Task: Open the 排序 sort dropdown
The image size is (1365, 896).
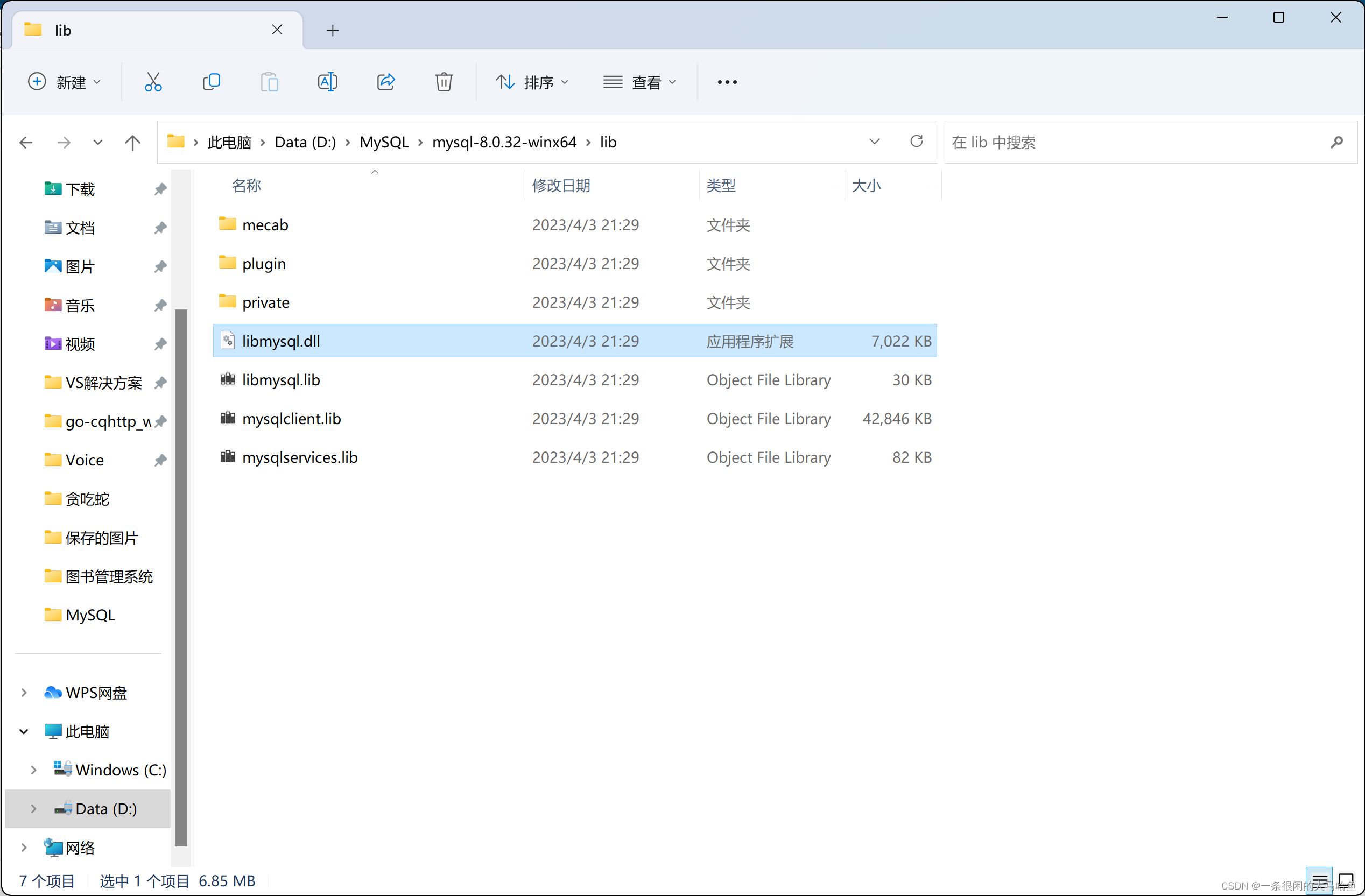Action: [532, 82]
